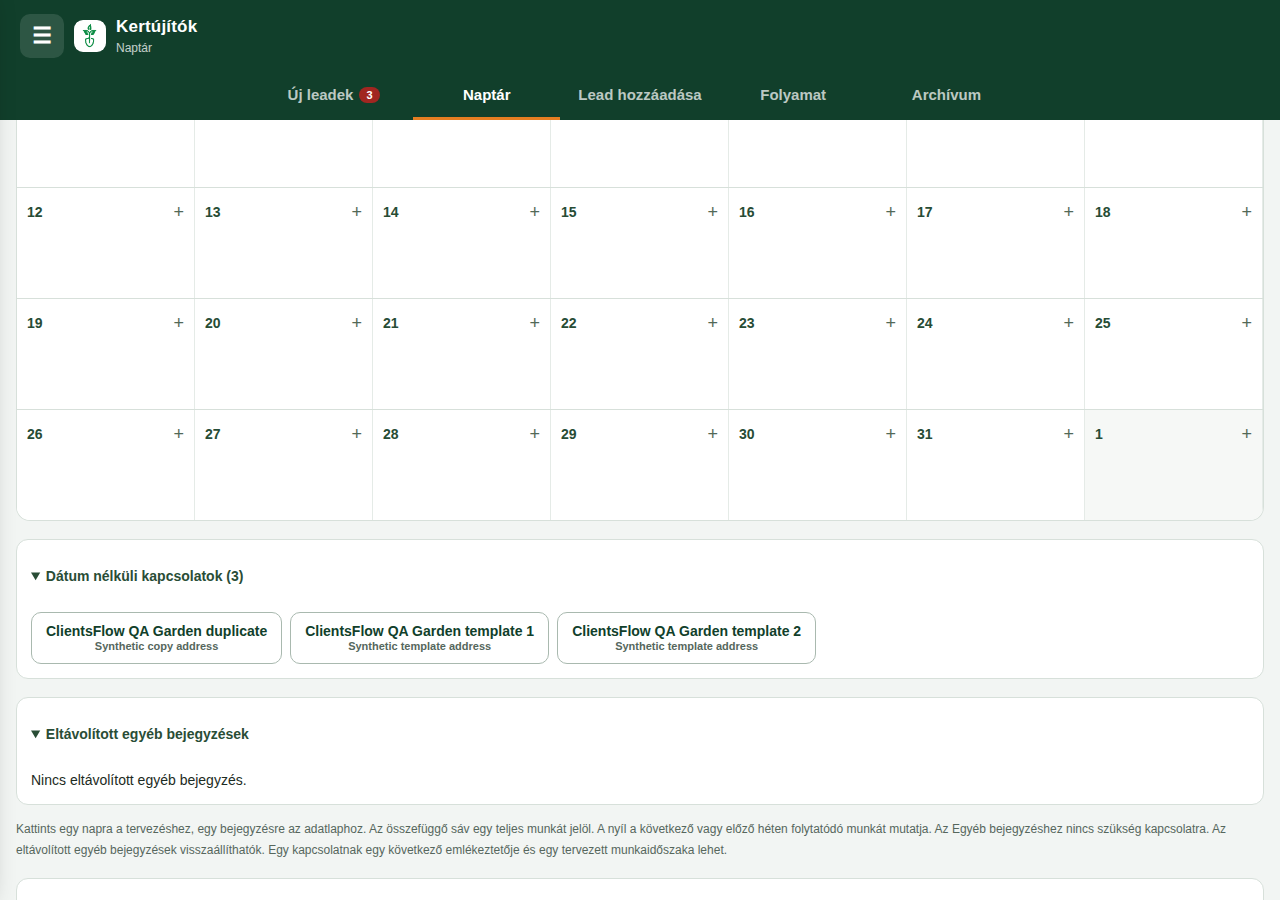
Task: Open ClientsFlow QA Garden duplicate contact
Action: coord(157,638)
